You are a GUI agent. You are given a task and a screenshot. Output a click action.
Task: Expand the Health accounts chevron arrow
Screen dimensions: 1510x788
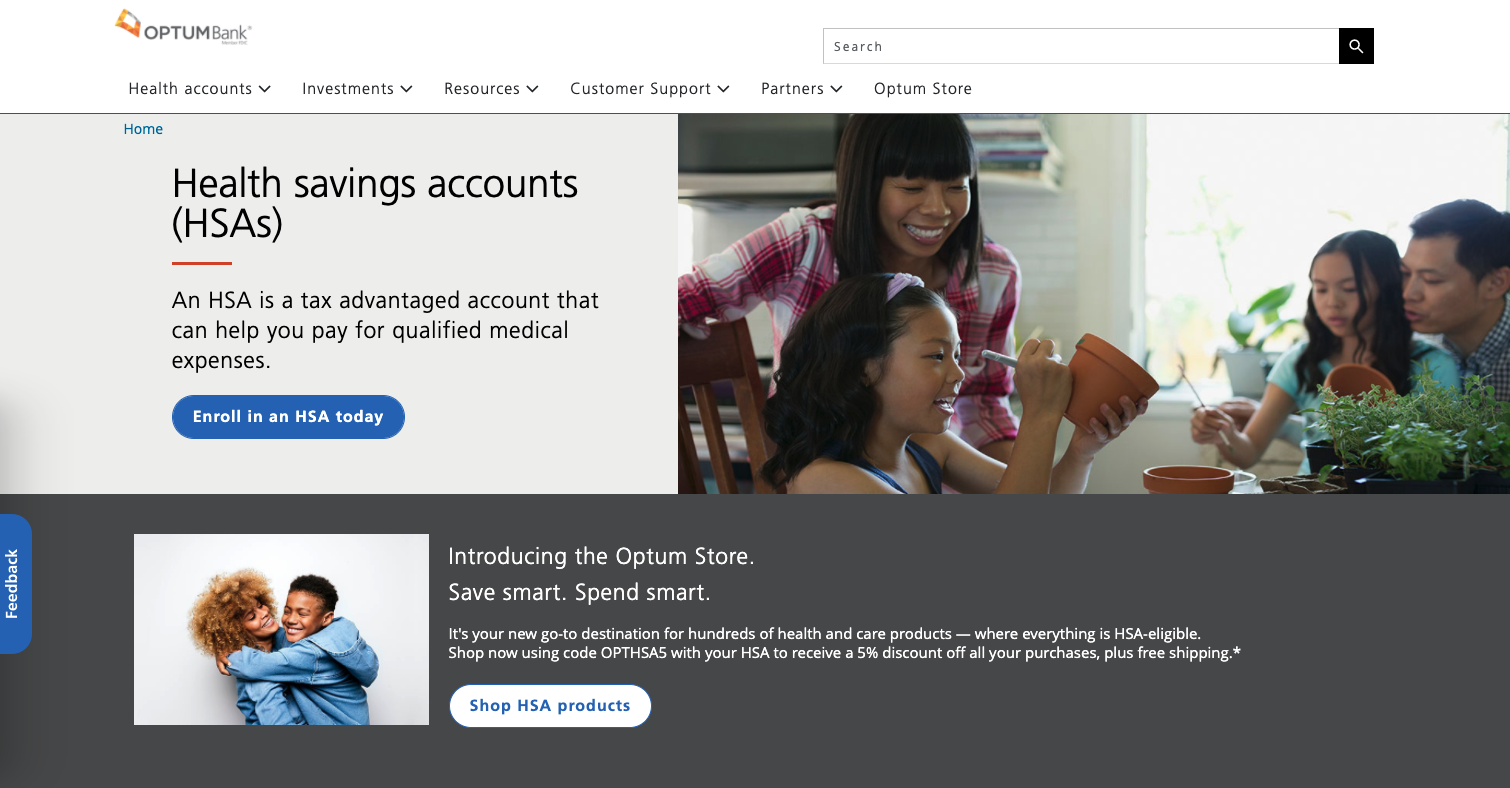[x=265, y=89]
